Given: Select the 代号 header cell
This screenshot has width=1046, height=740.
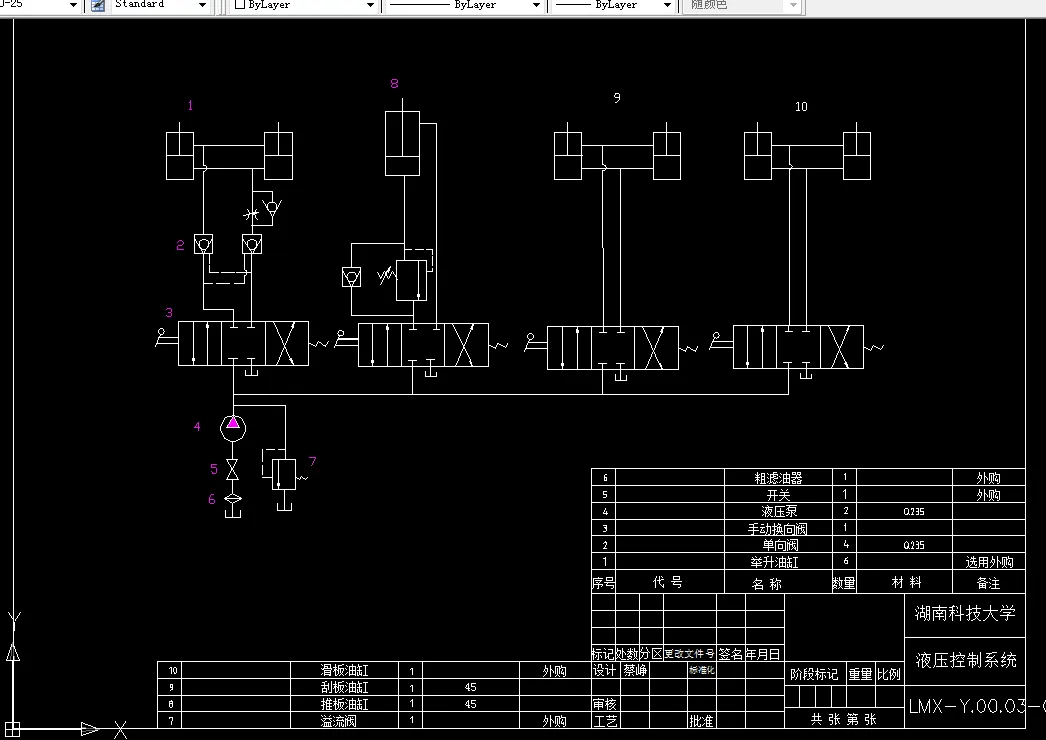Looking at the screenshot, I should tap(668, 583).
